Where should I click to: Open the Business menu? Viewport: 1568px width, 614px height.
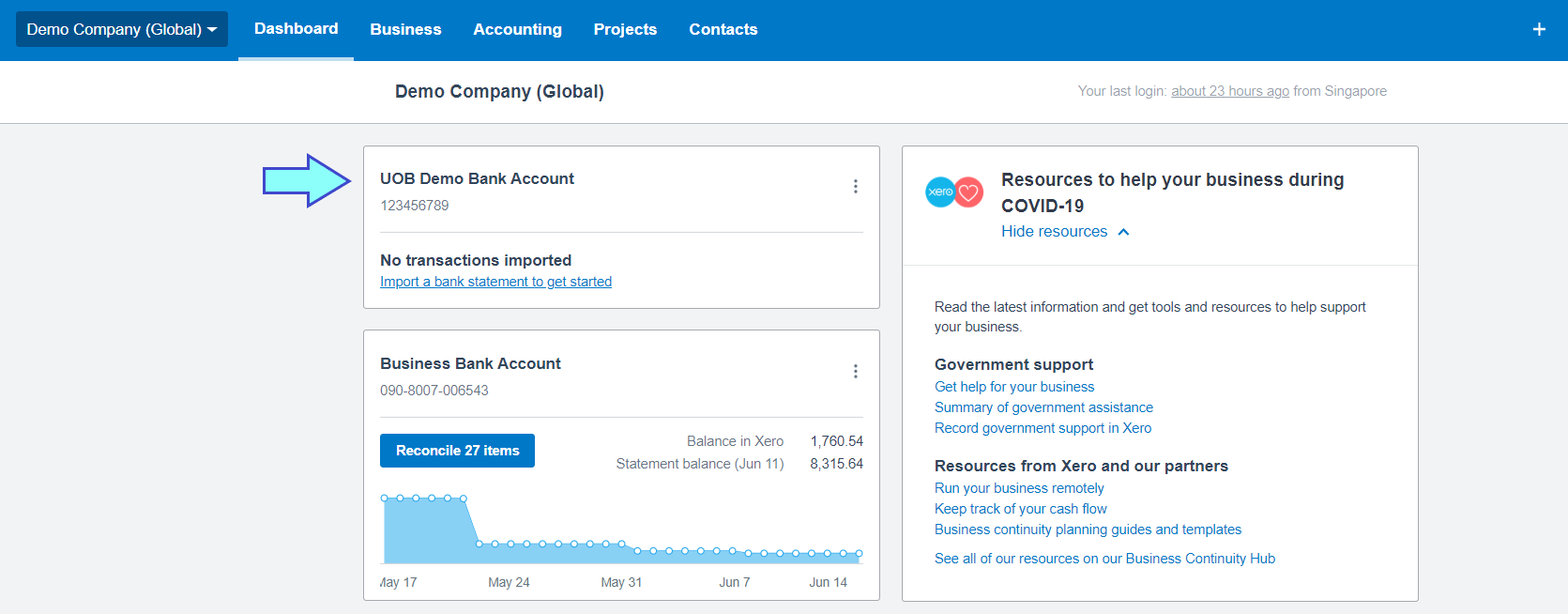click(405, 29)
